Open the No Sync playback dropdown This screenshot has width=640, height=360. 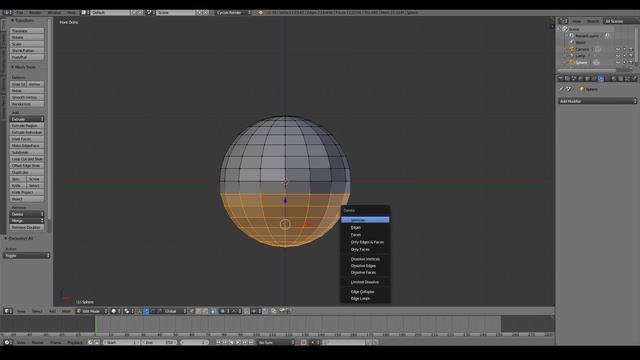pos(276,342)
